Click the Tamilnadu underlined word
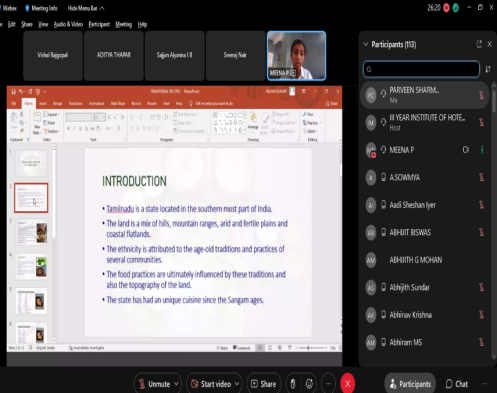Screen dimensions: 497x393 pyautogui.click(x=120, y=209)
